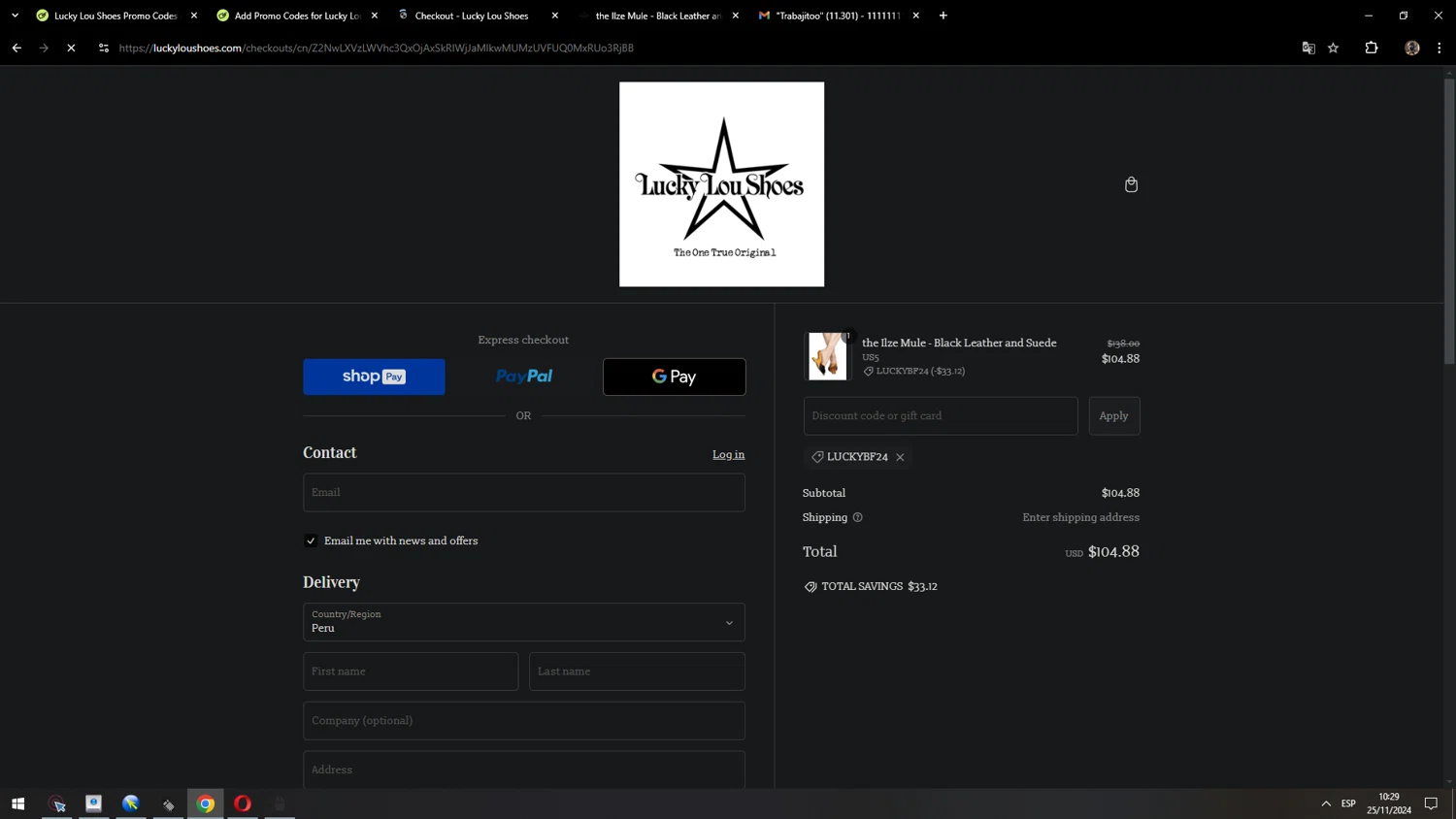Expand the tab search dropdown arrow
1456x819 pixels.
coord(15,16)
